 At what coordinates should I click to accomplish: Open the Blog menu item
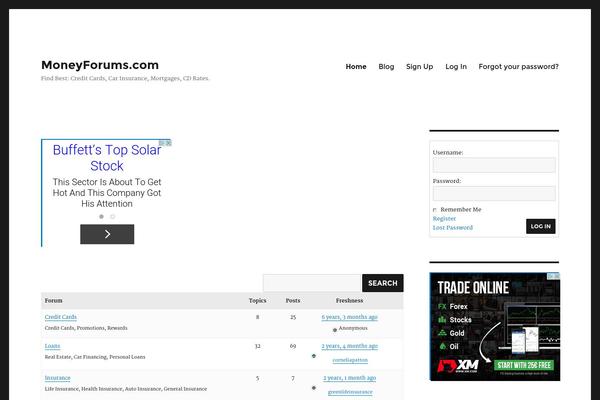tap(386, 67)
